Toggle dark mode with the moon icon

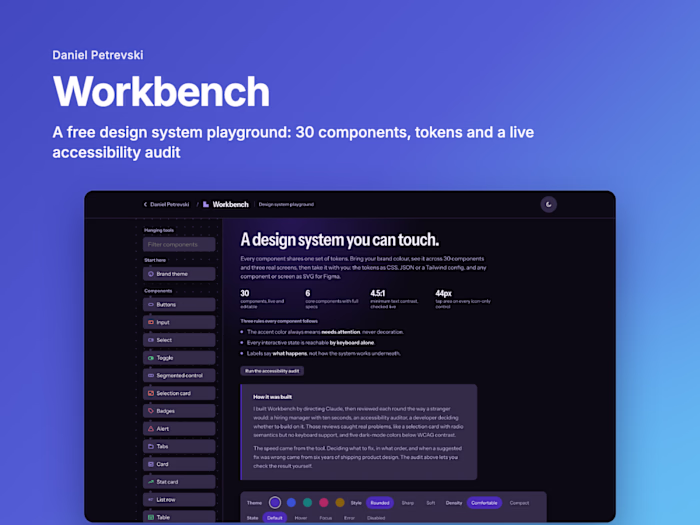click(549, 204)
